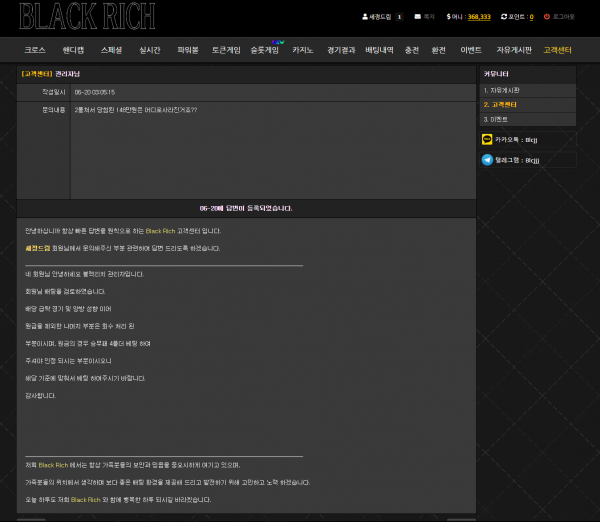
Task: Click the yellow KakaoTalk icon
Action: tap(487, 141)
